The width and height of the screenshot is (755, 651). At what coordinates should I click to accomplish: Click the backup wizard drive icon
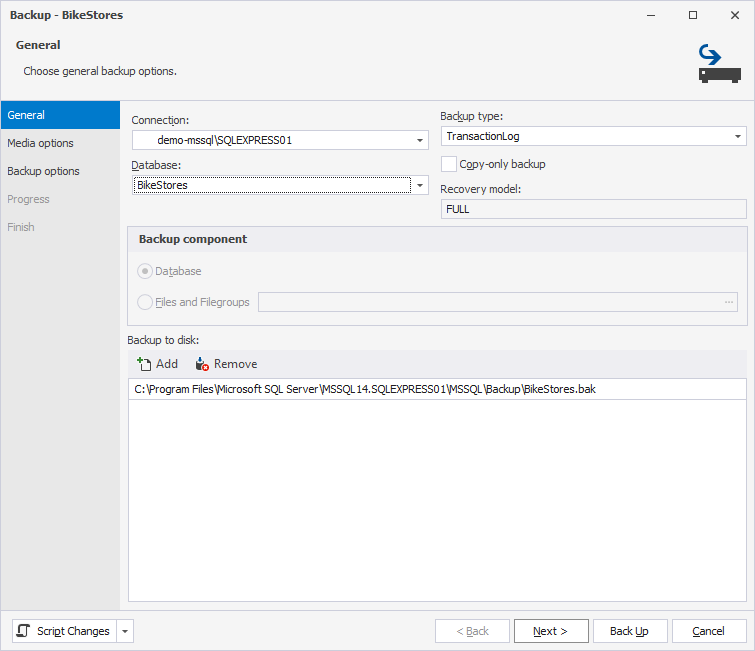[719, 64]
